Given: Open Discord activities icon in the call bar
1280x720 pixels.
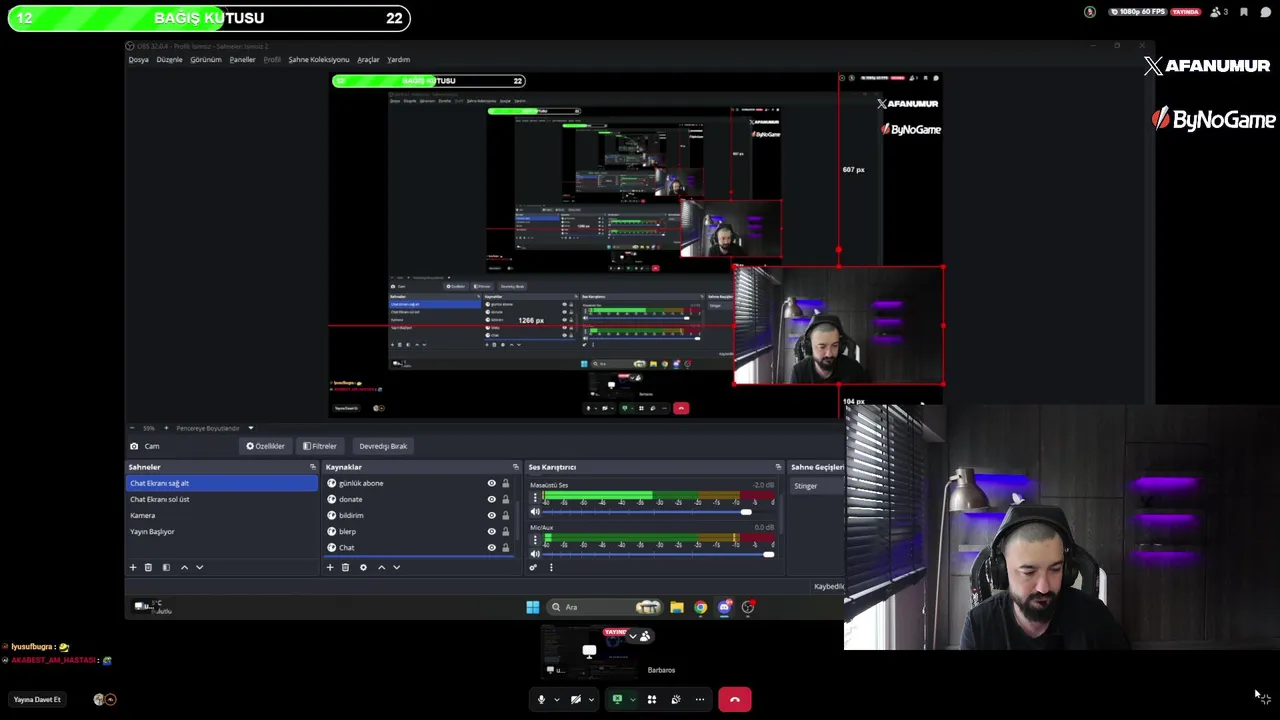Looking at the screenshot, I should point(652,699).
